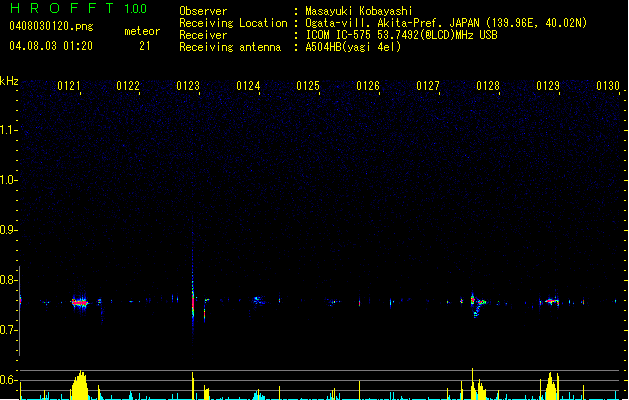Click the yellow intensity peak below 0129

coord(551,386)
